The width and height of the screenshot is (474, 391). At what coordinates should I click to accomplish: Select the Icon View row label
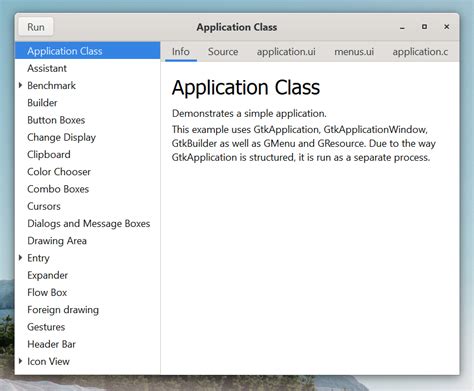(48, 361)
